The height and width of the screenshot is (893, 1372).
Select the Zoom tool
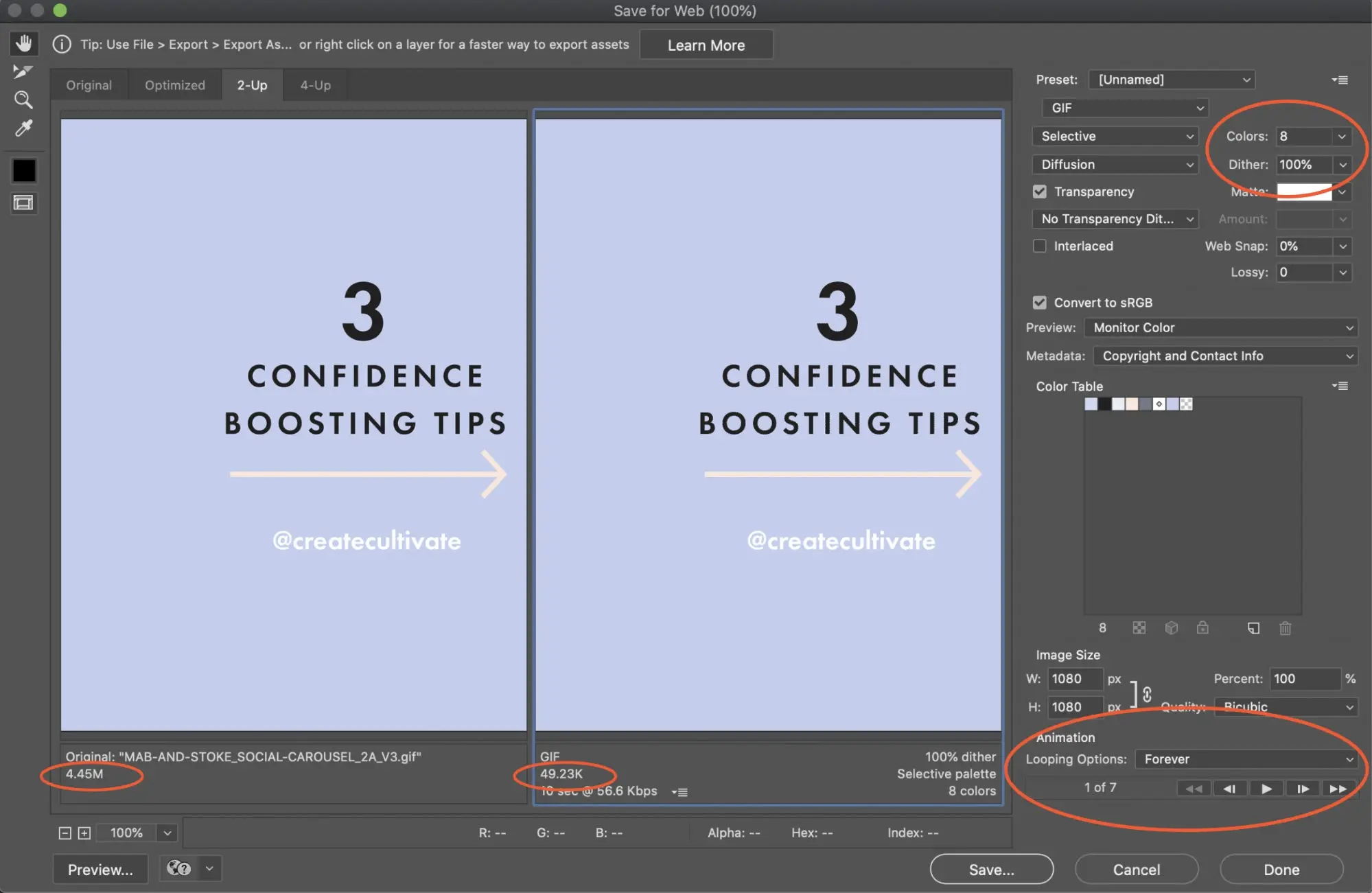tap(23, 100)
